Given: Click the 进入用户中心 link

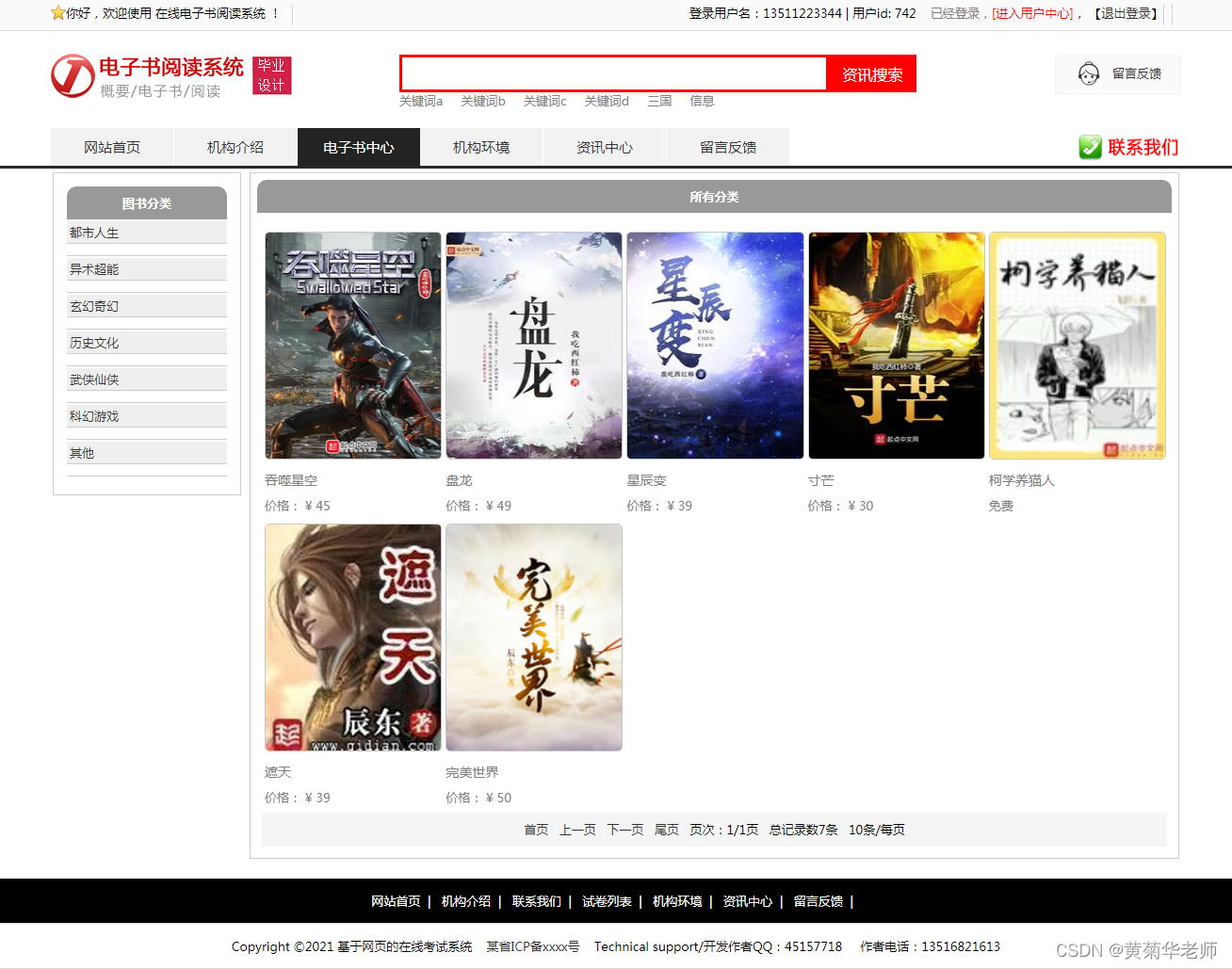Looking at the screenshot, I should (x=1032, y=13).
